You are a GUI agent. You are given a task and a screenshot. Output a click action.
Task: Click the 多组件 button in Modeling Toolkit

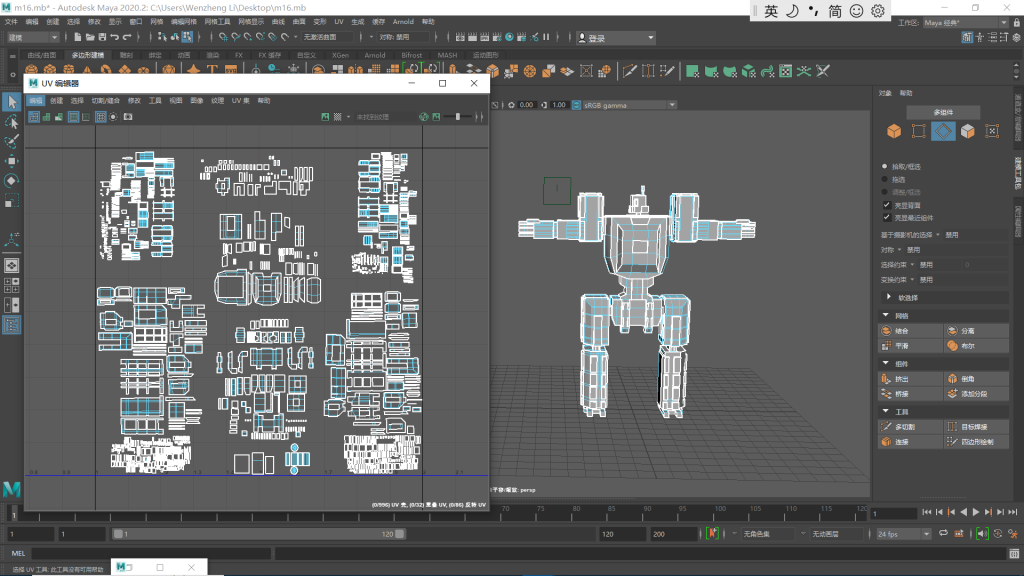(943, 112)
